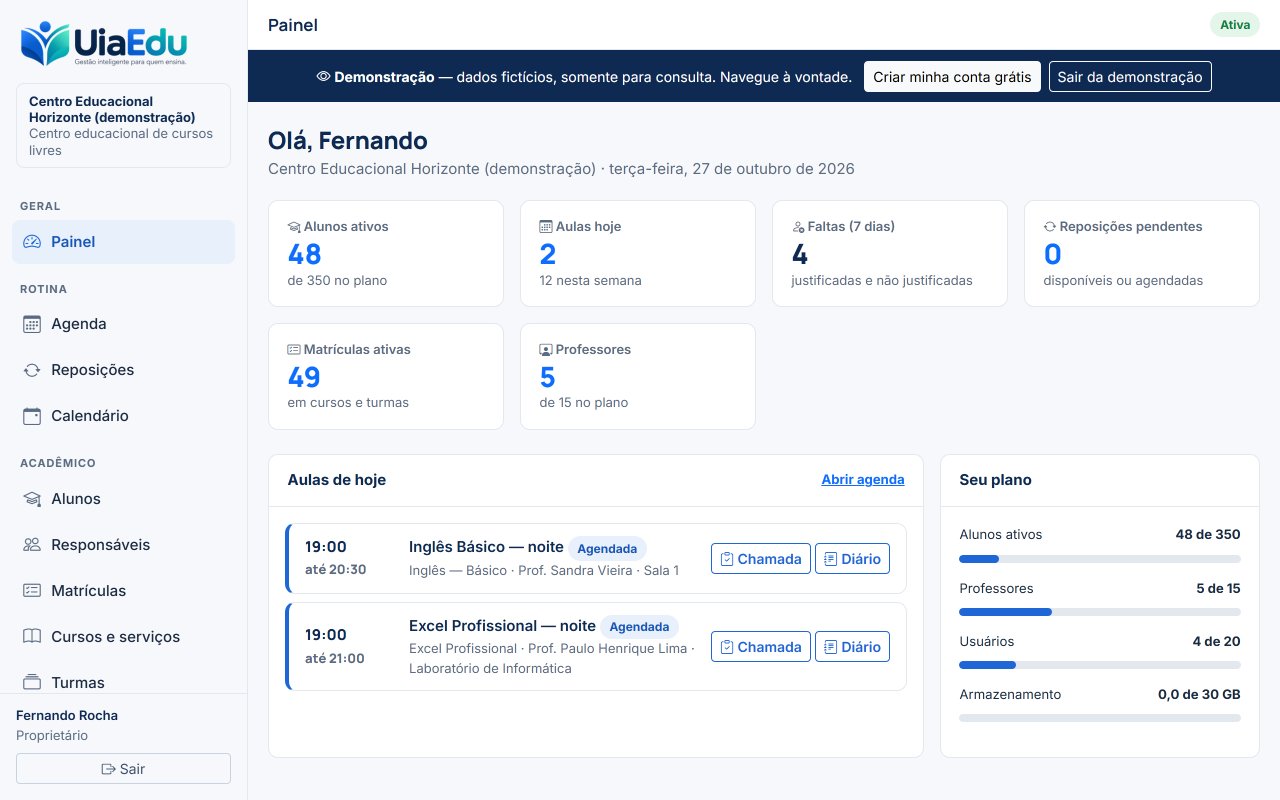Click the calendar icon on Aulas hoje card
This screenshot has width=1280, height=800.
pos(546,227)
